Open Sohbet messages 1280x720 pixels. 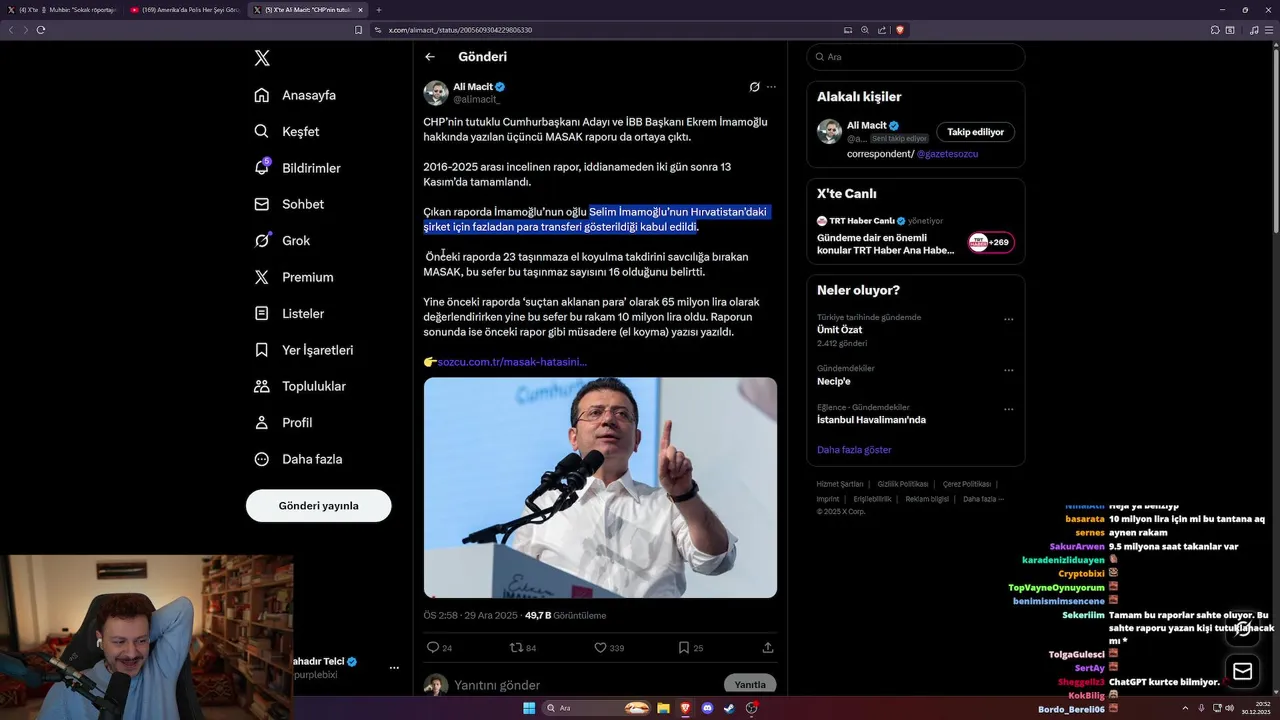[x=289, y=204]
